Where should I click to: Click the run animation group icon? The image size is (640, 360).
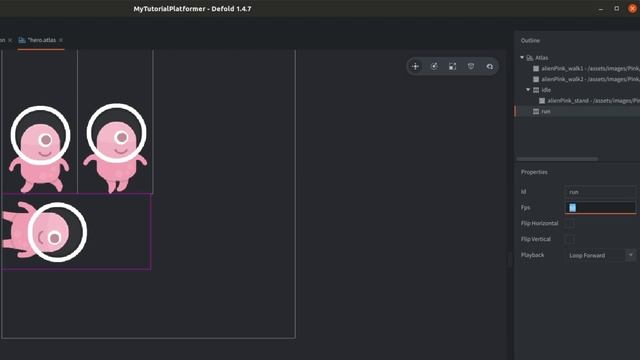click(x=536, y=111)
